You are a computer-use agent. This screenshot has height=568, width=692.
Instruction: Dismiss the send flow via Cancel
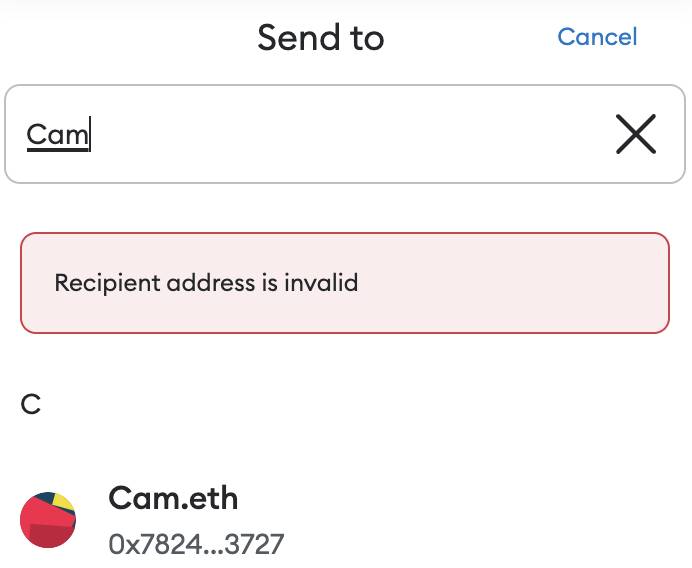(597, 37)
